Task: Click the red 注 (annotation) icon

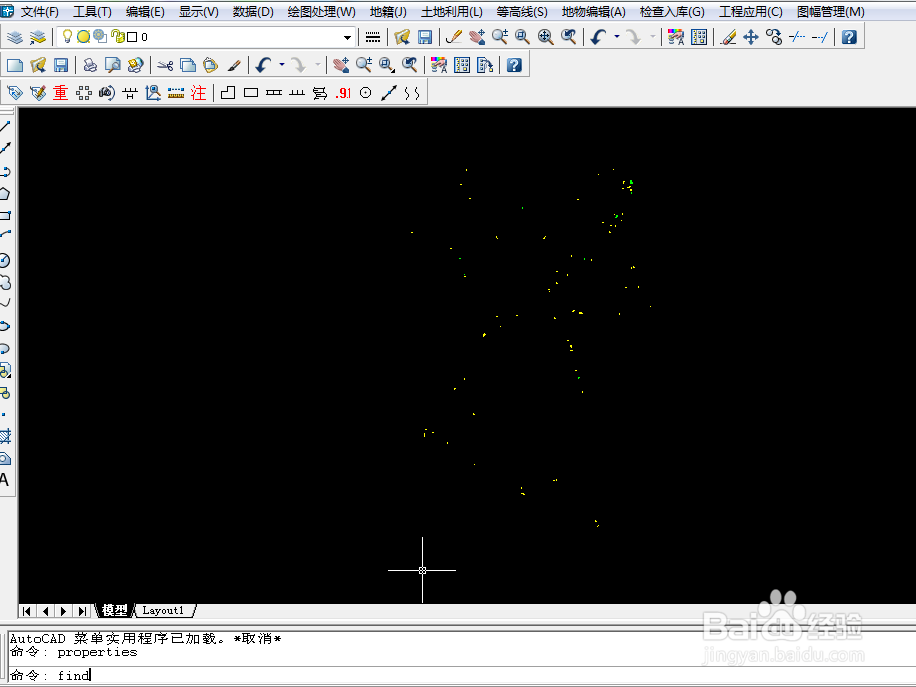Action: [x=199, y=93]
